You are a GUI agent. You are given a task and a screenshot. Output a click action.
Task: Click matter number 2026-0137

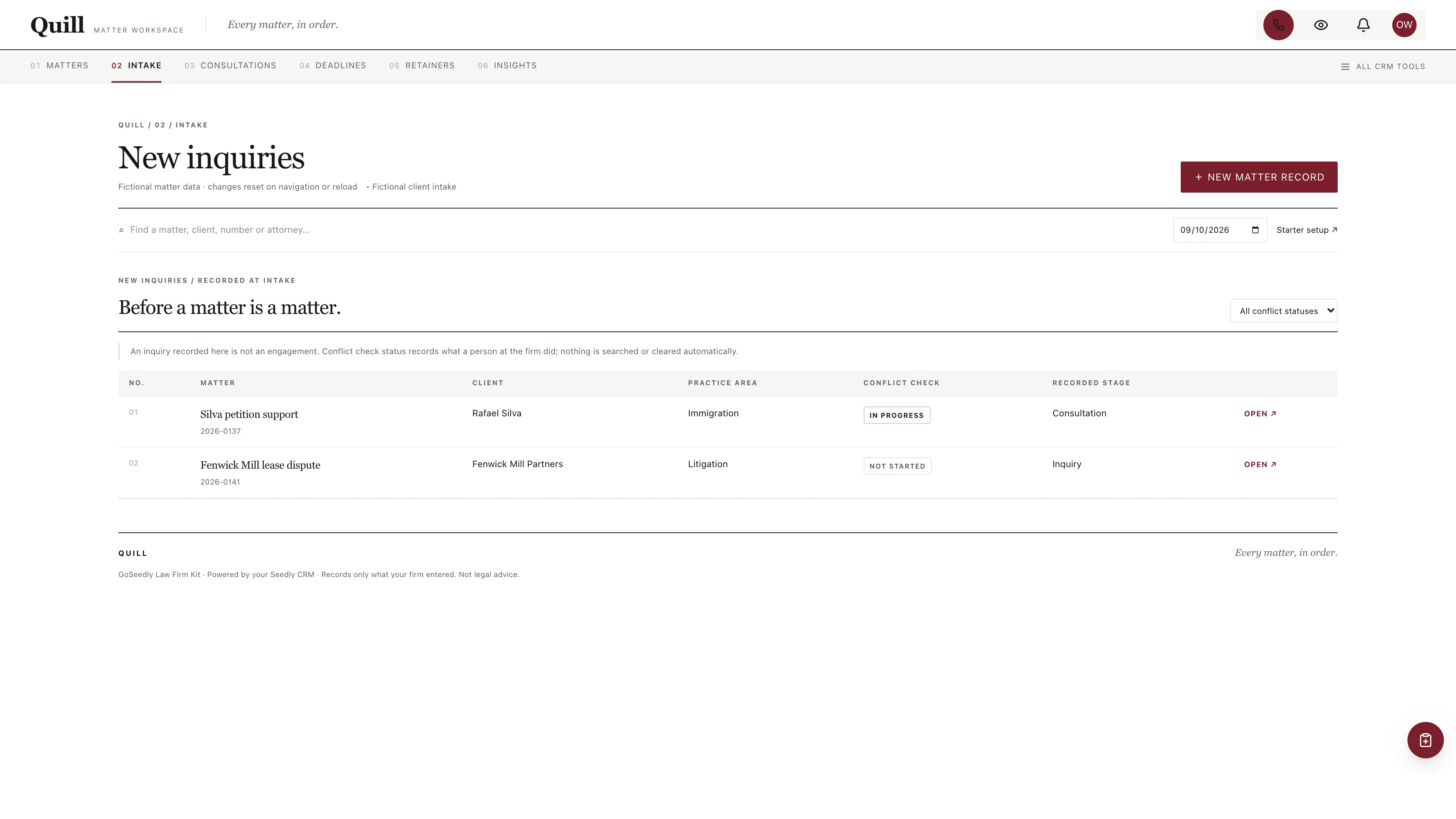220,431
